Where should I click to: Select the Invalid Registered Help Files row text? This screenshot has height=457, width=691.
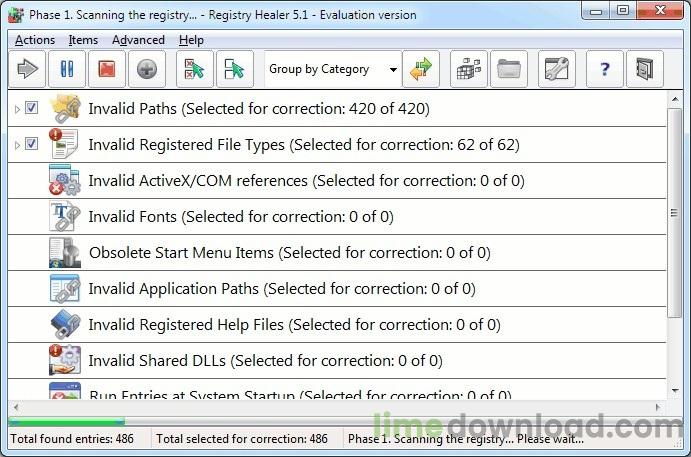point(294,325)
